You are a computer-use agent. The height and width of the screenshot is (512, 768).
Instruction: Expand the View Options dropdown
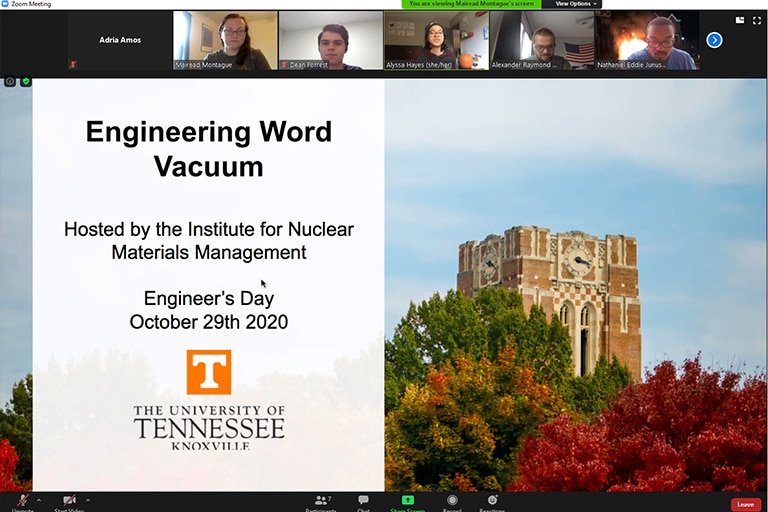click(577, 4)
